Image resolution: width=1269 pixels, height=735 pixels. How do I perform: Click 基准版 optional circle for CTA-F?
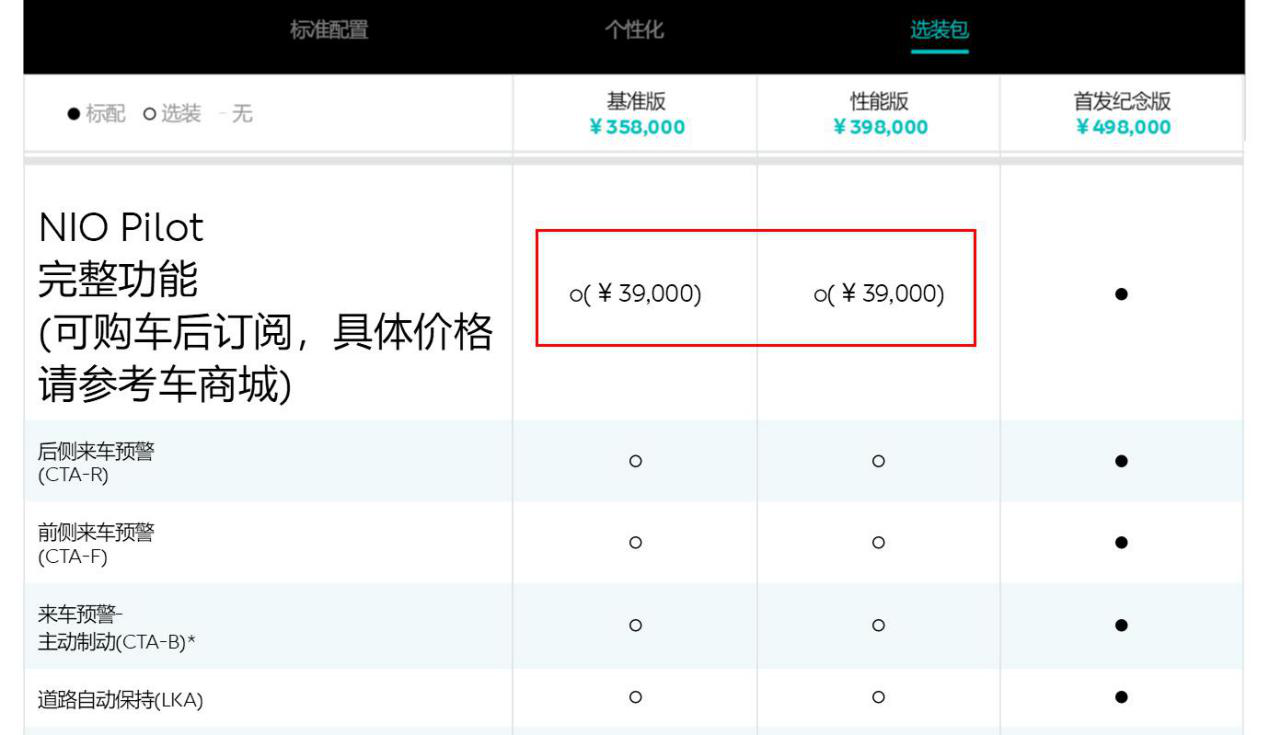coord(635,542)
